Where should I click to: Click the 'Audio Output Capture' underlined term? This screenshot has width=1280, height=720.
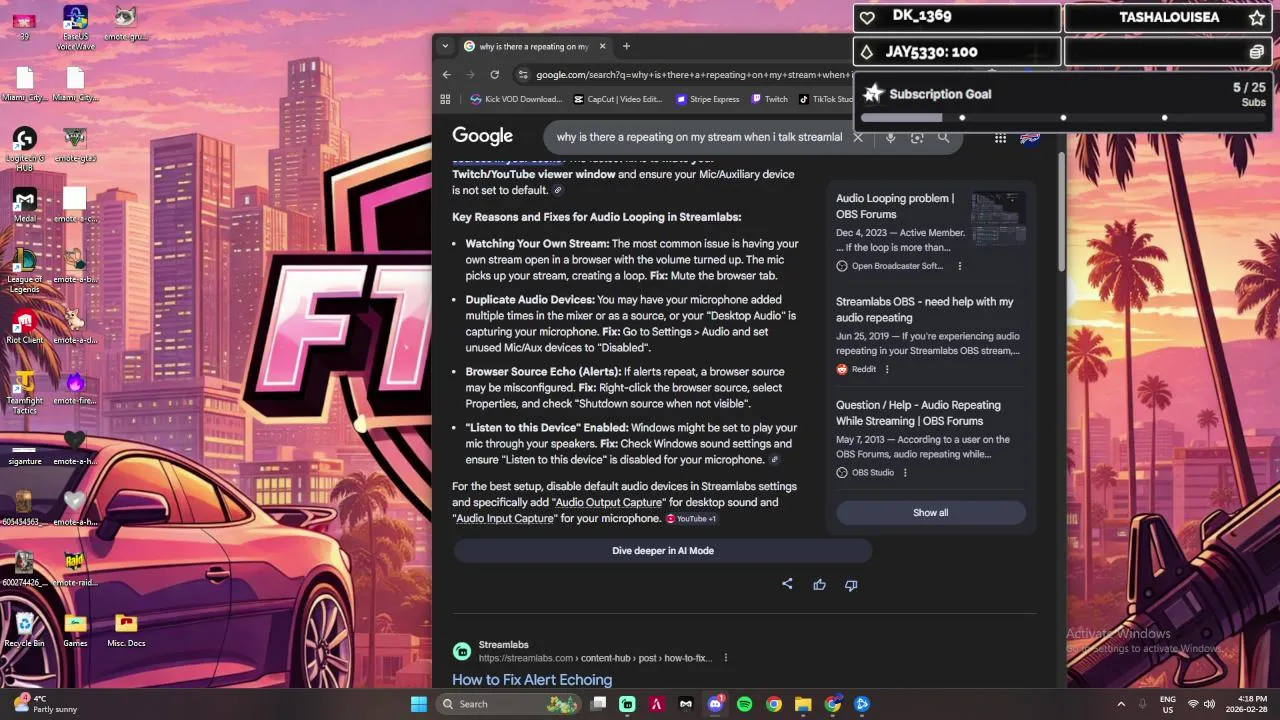click(609, 502)
